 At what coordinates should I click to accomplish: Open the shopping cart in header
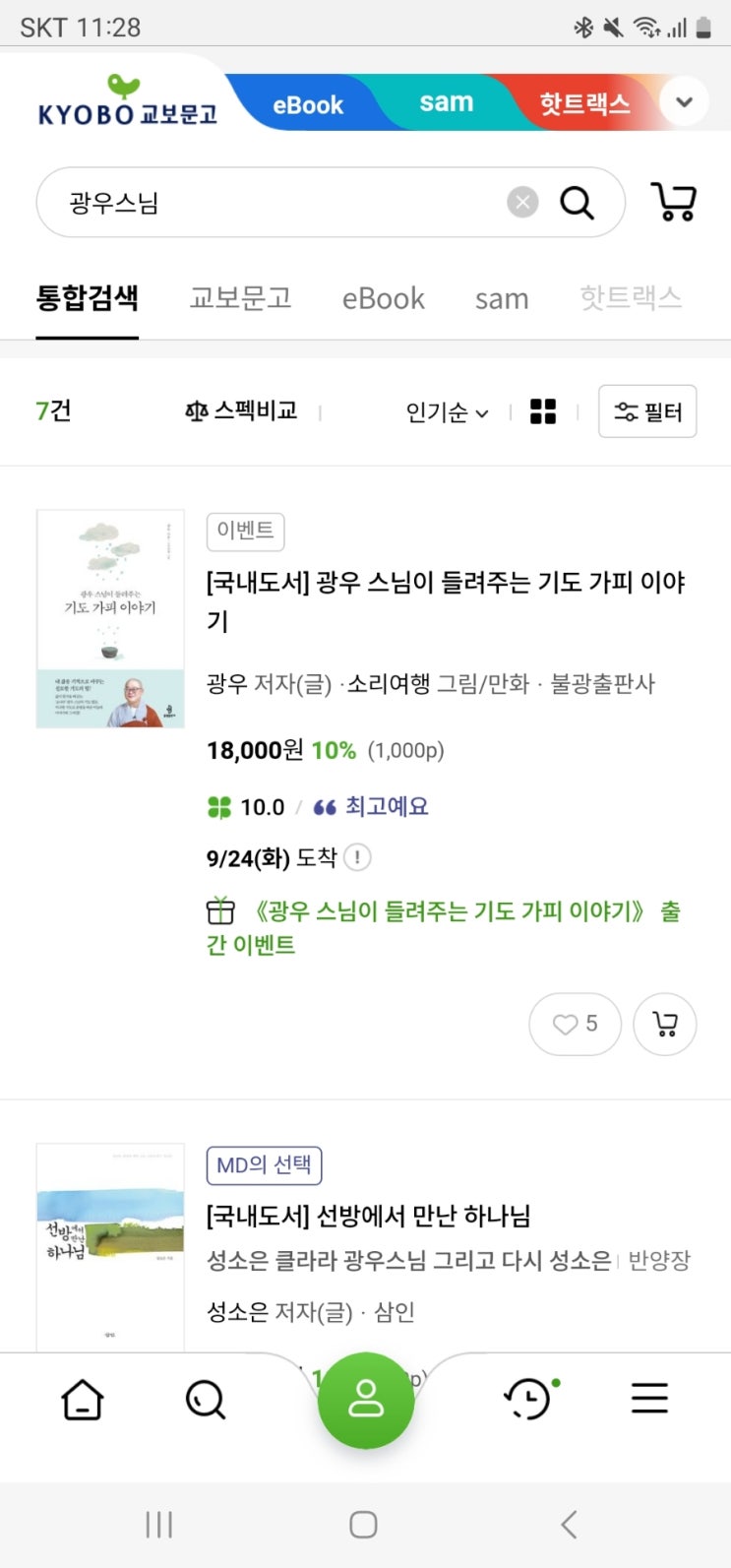pyautogui.click(x=674, y=202)
